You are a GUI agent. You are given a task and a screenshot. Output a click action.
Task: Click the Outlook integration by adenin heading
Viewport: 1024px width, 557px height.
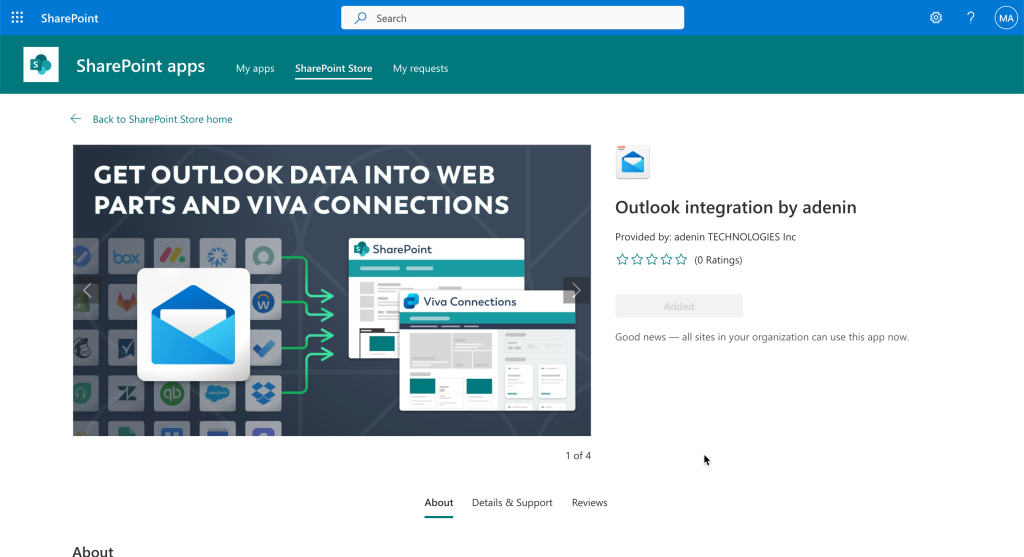click(735, 208)
